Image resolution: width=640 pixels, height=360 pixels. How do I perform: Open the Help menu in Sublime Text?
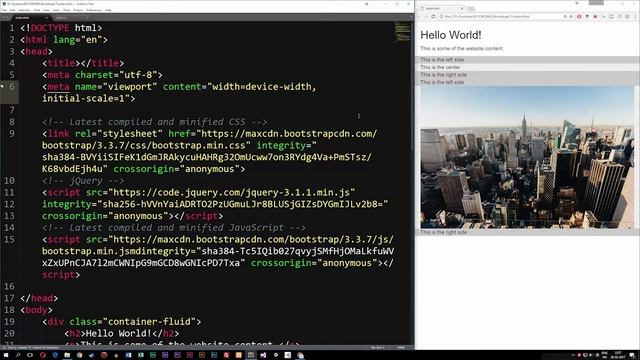[x=108, y=10]
